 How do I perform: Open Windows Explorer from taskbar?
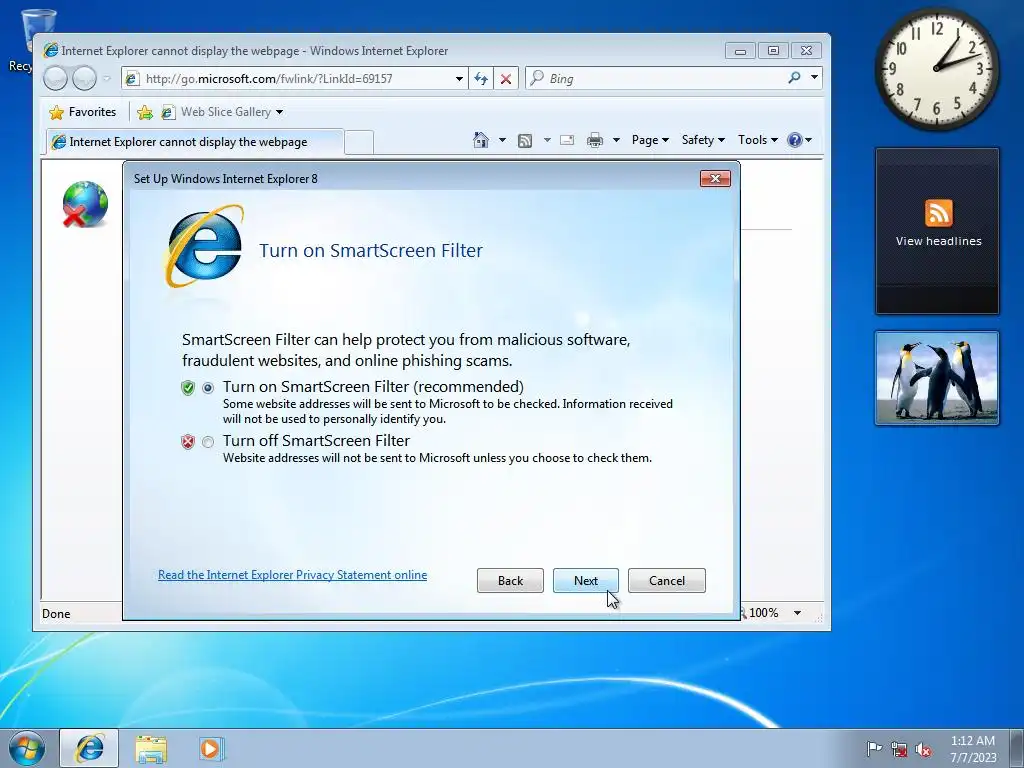(151, 749)
